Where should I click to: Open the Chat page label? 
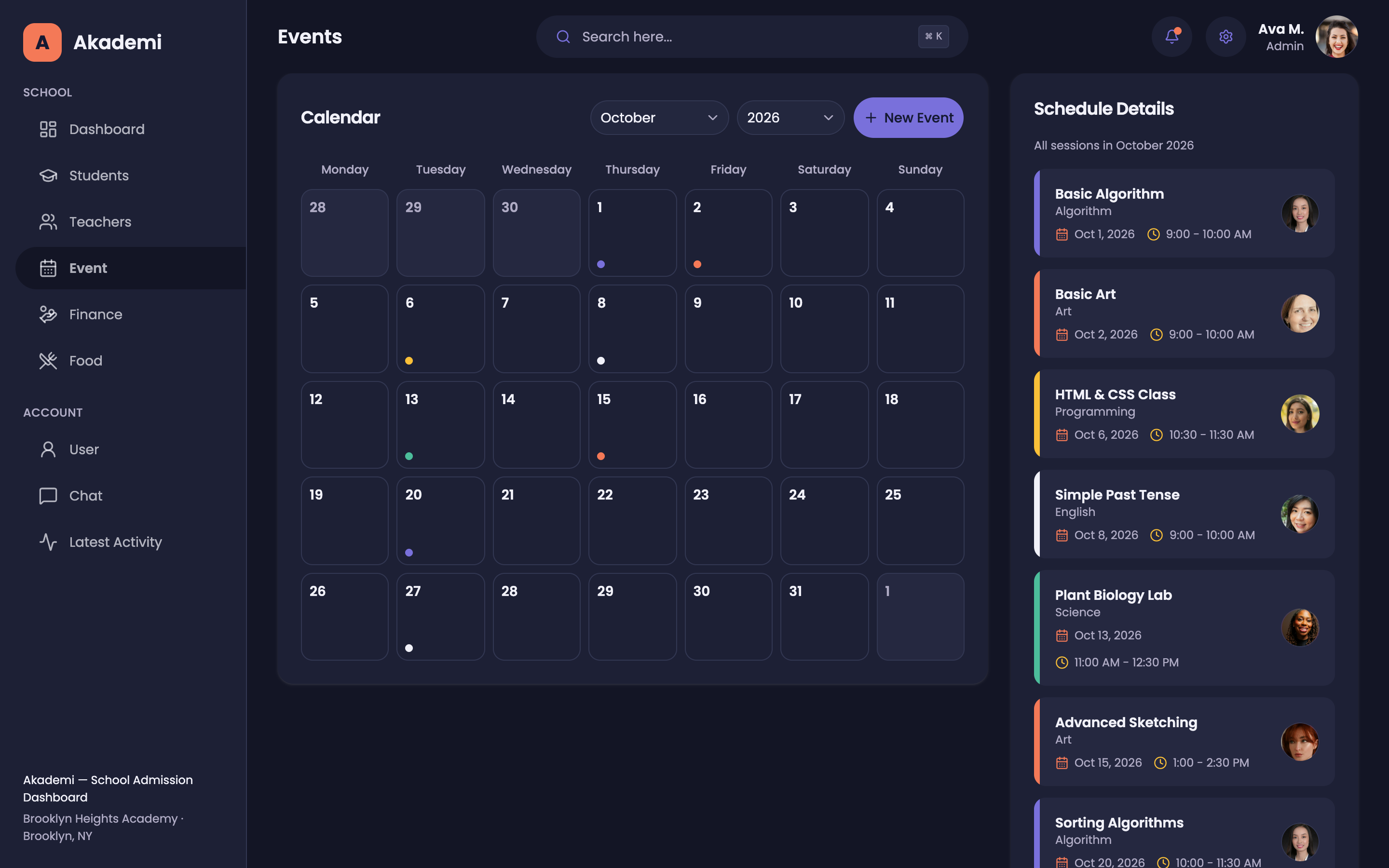85,495
